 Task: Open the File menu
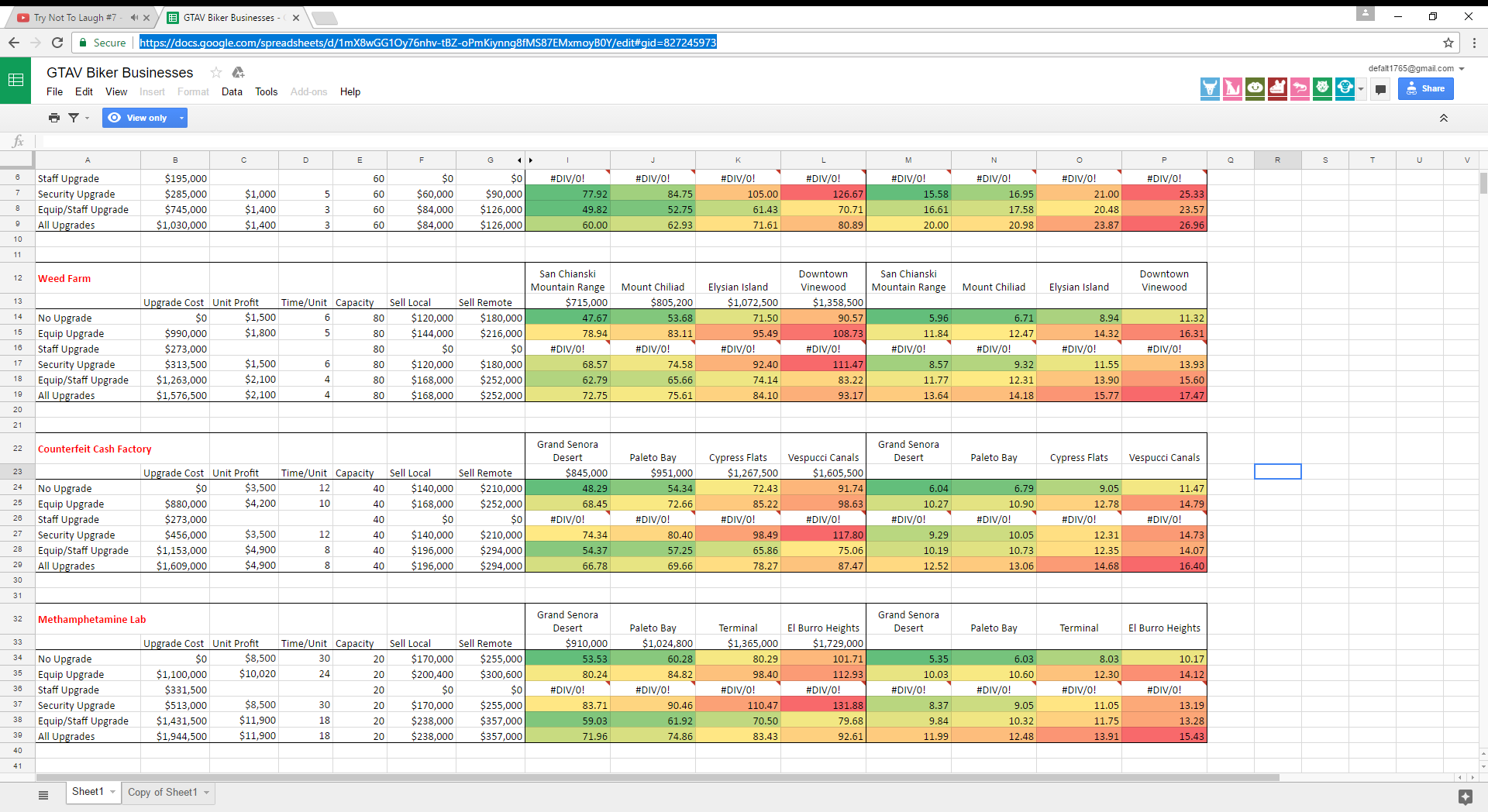tap(54, 91)
